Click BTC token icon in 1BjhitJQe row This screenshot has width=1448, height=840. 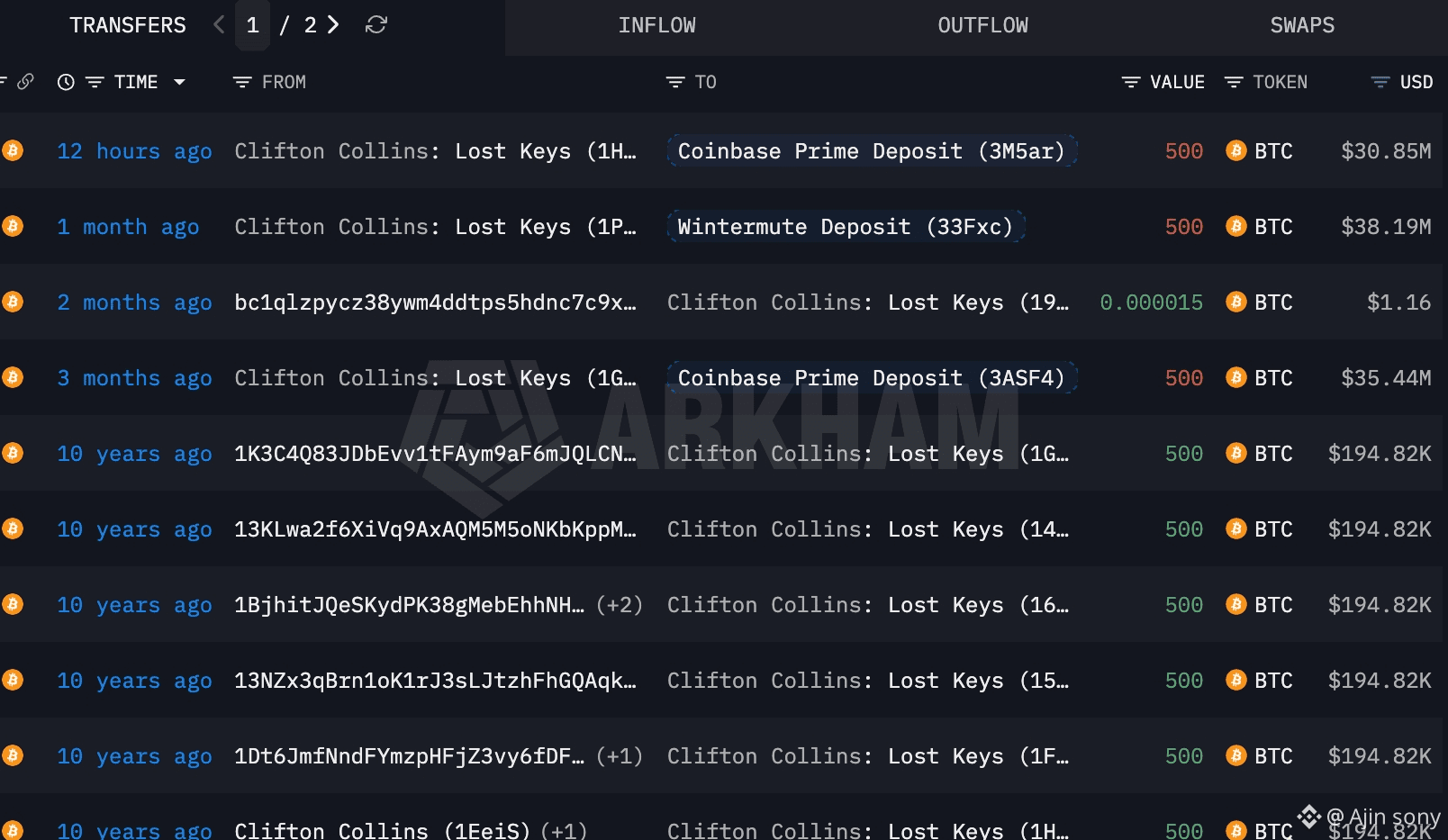tap(1236, 604)
